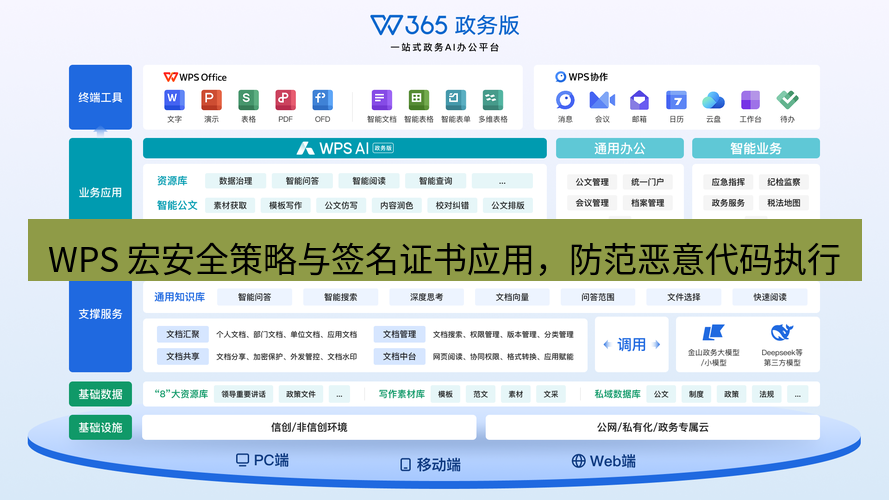Click the 深度思考 chip

tap(426, 297)
